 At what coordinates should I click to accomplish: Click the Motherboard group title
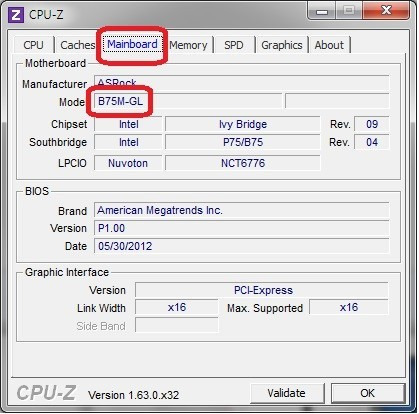pos(55,63)
